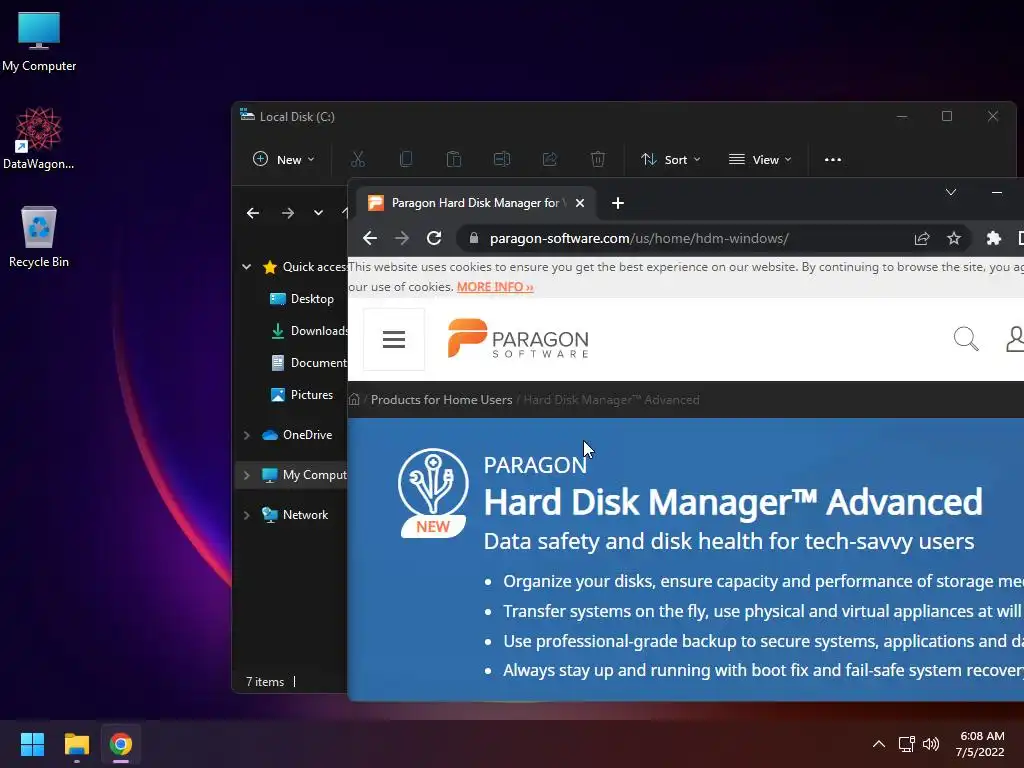Go back in File Explorer navigation
The image size is (1024, 768).
253,213
